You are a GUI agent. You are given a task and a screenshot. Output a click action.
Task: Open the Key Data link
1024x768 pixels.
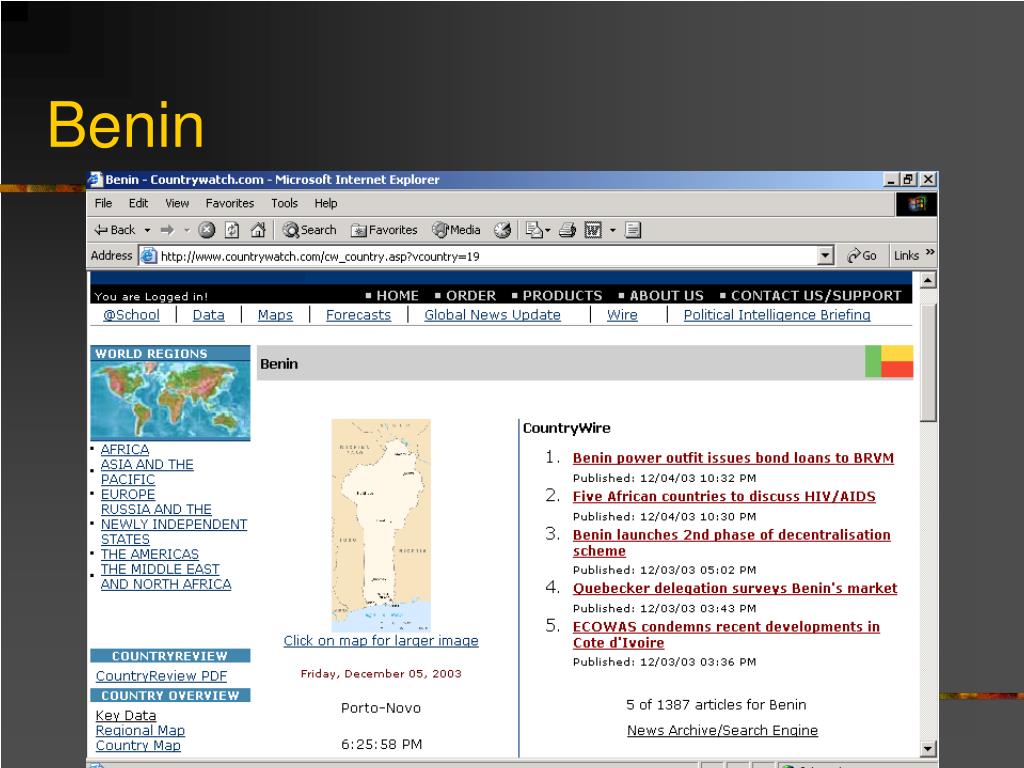pyautogui.click(x=126, y=715)
